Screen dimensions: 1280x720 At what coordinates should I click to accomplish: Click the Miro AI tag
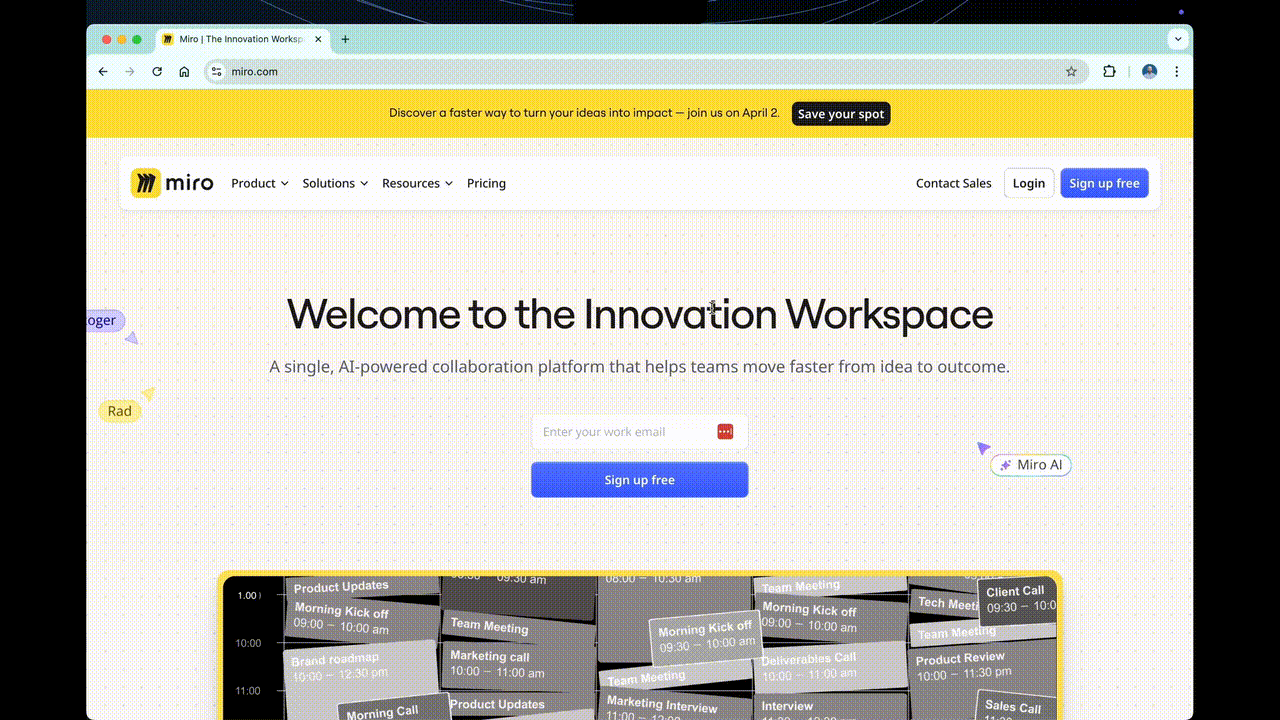[1031, 465]
